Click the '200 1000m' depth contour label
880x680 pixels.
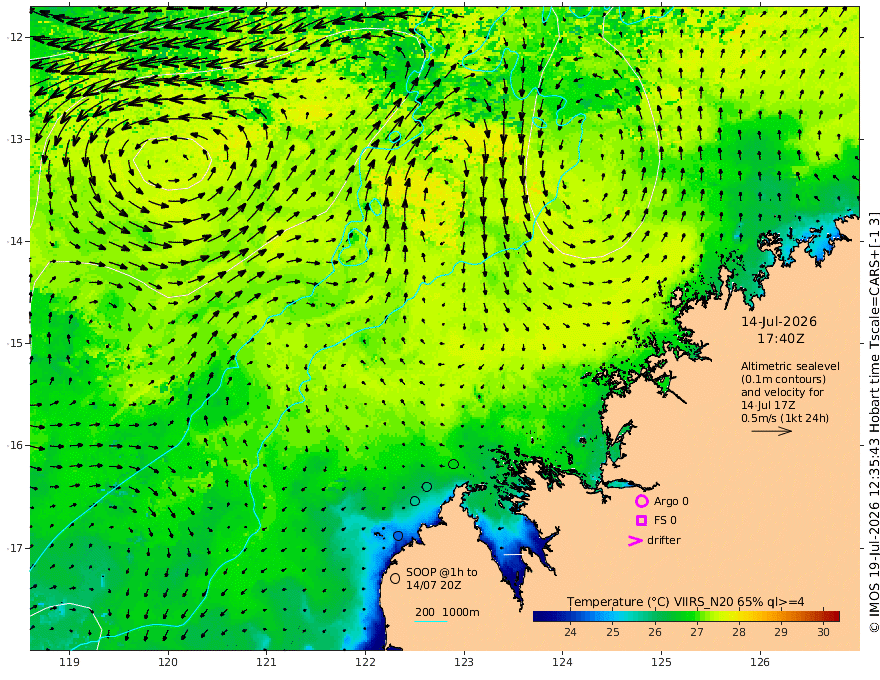pos(447,612)
